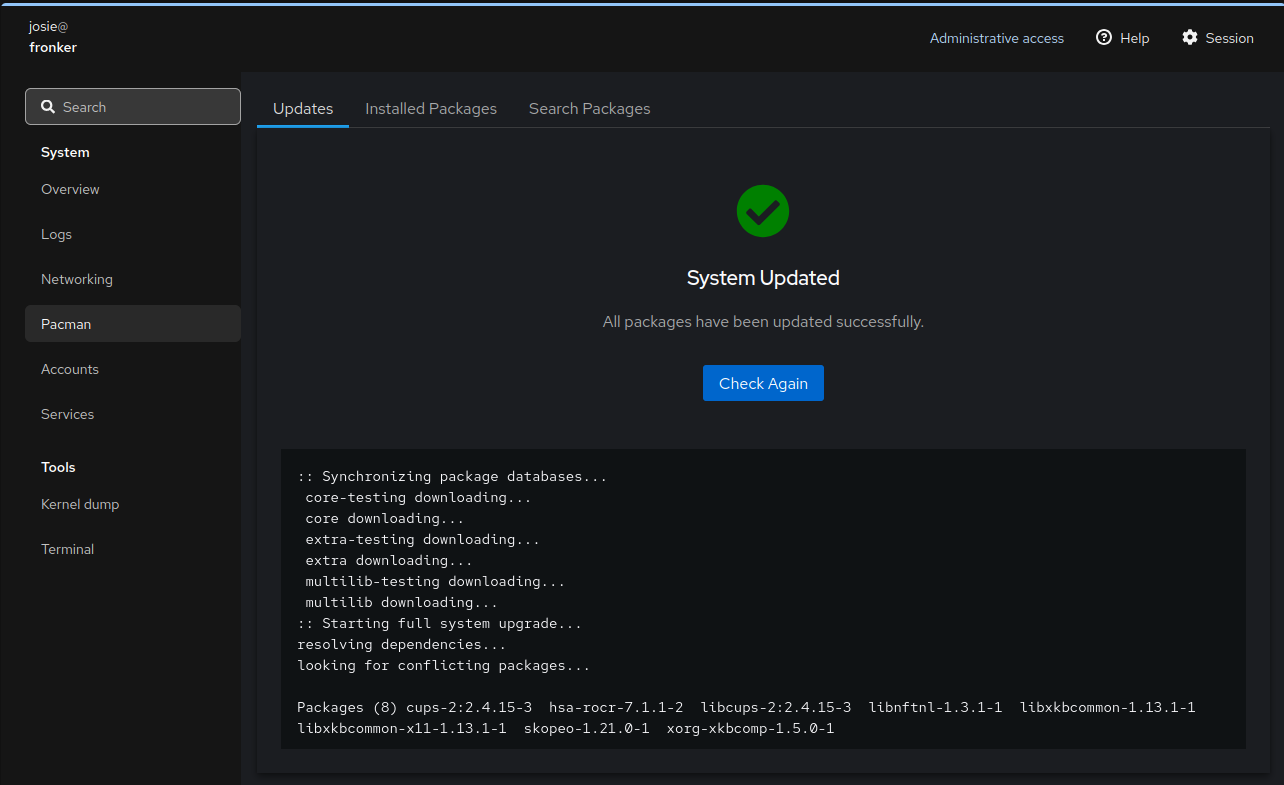Click the magnifier icon in search box
1284x785 pixels.
[x=47, y=107]
